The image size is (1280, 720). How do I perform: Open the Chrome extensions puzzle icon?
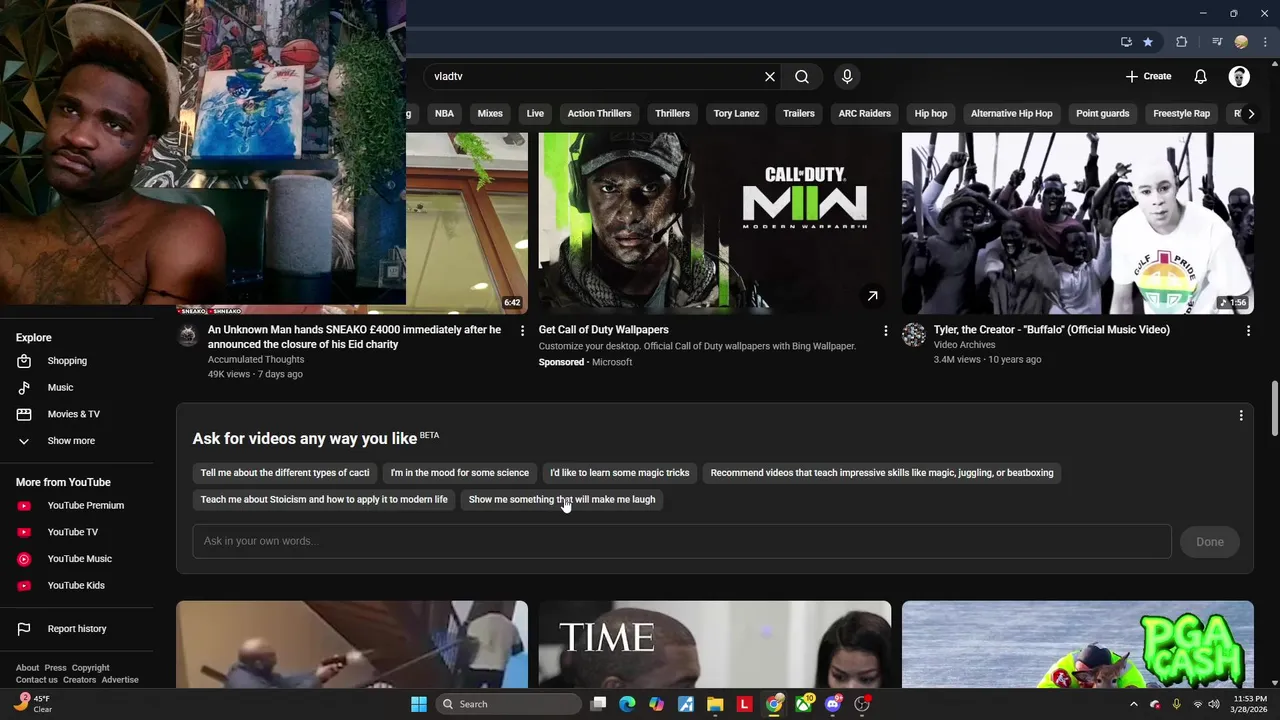pyautogui.click(x=1182, y=42)
